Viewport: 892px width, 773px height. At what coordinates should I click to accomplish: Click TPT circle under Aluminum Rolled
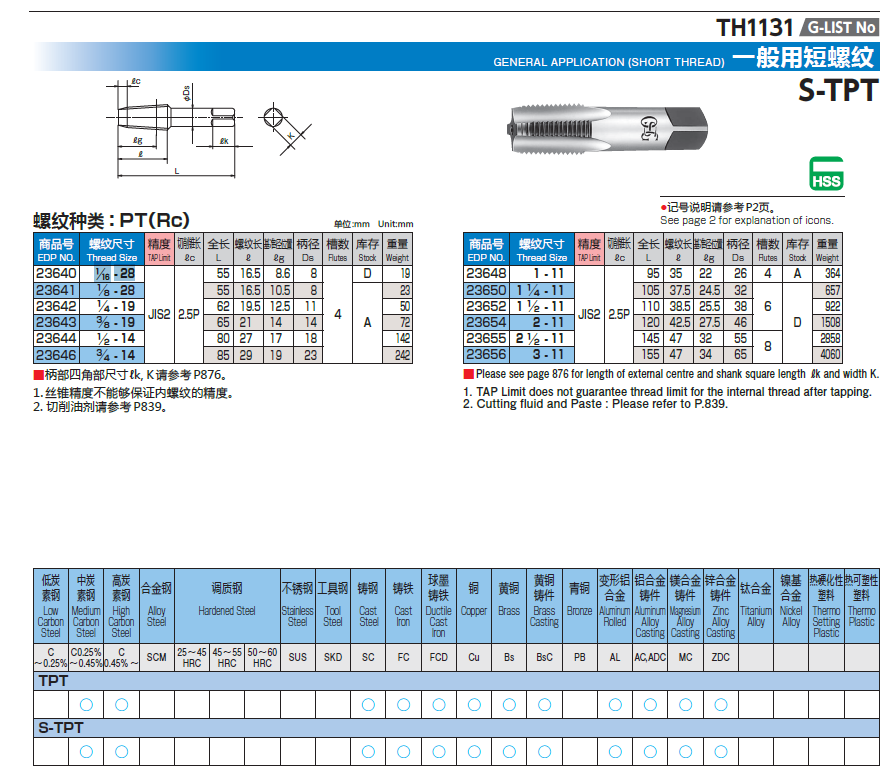click(616, 705)
